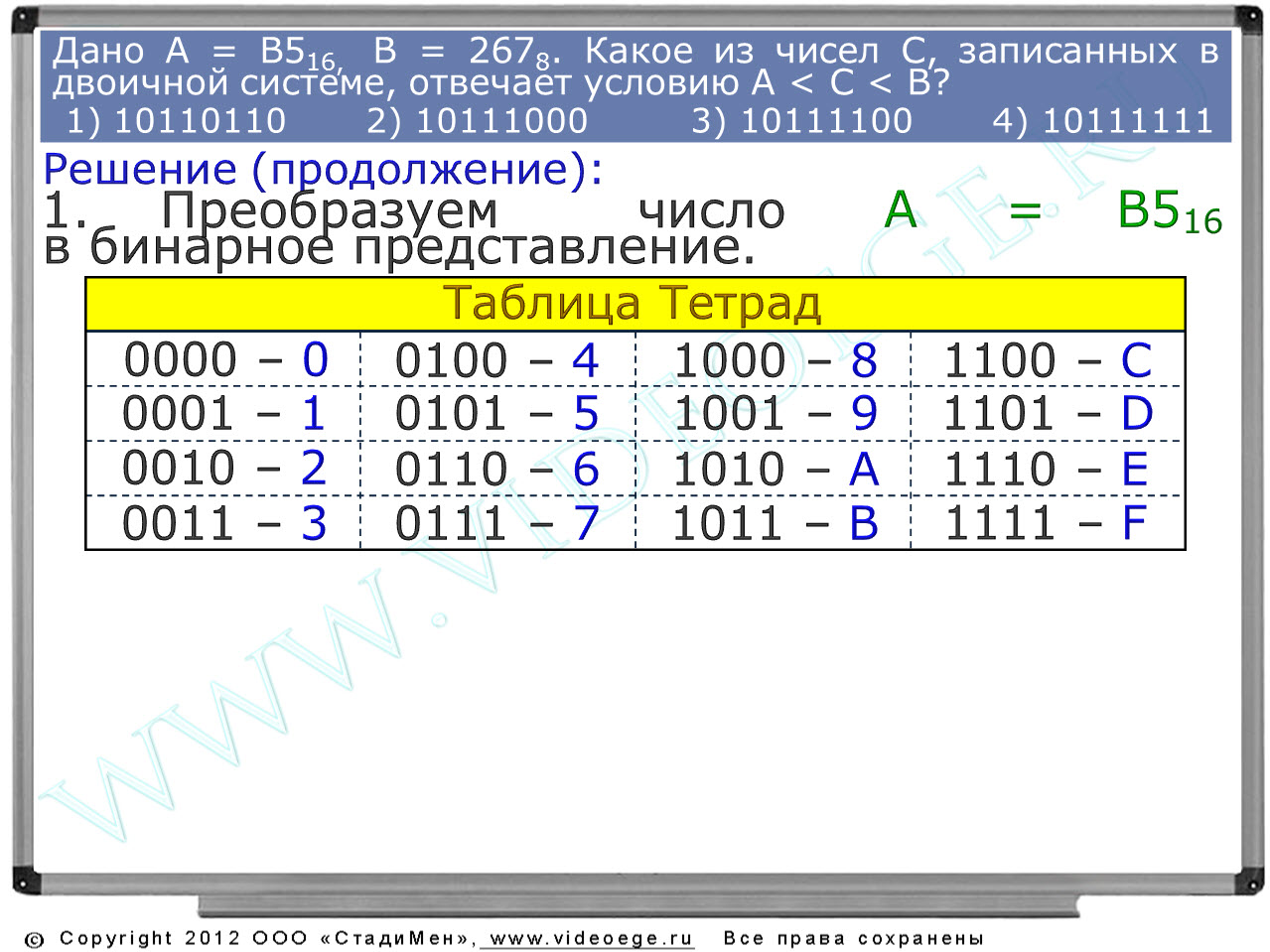This screenshot has width=1270, height=952.
Task: Click table cell '0010 – 2'
Action: tap(223, 468)
